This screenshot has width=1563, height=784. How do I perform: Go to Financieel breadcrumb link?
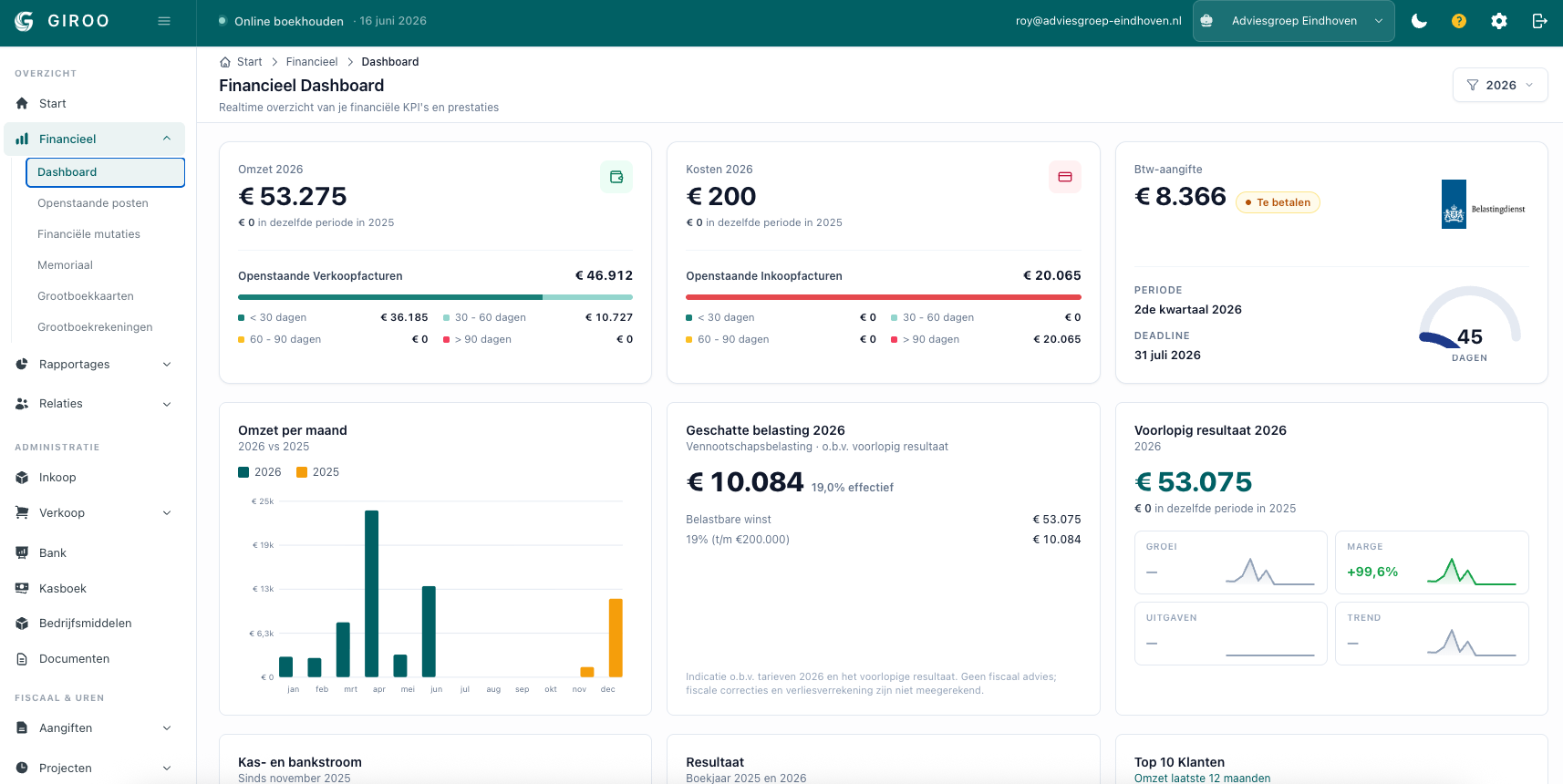click(x=312, y=62)
